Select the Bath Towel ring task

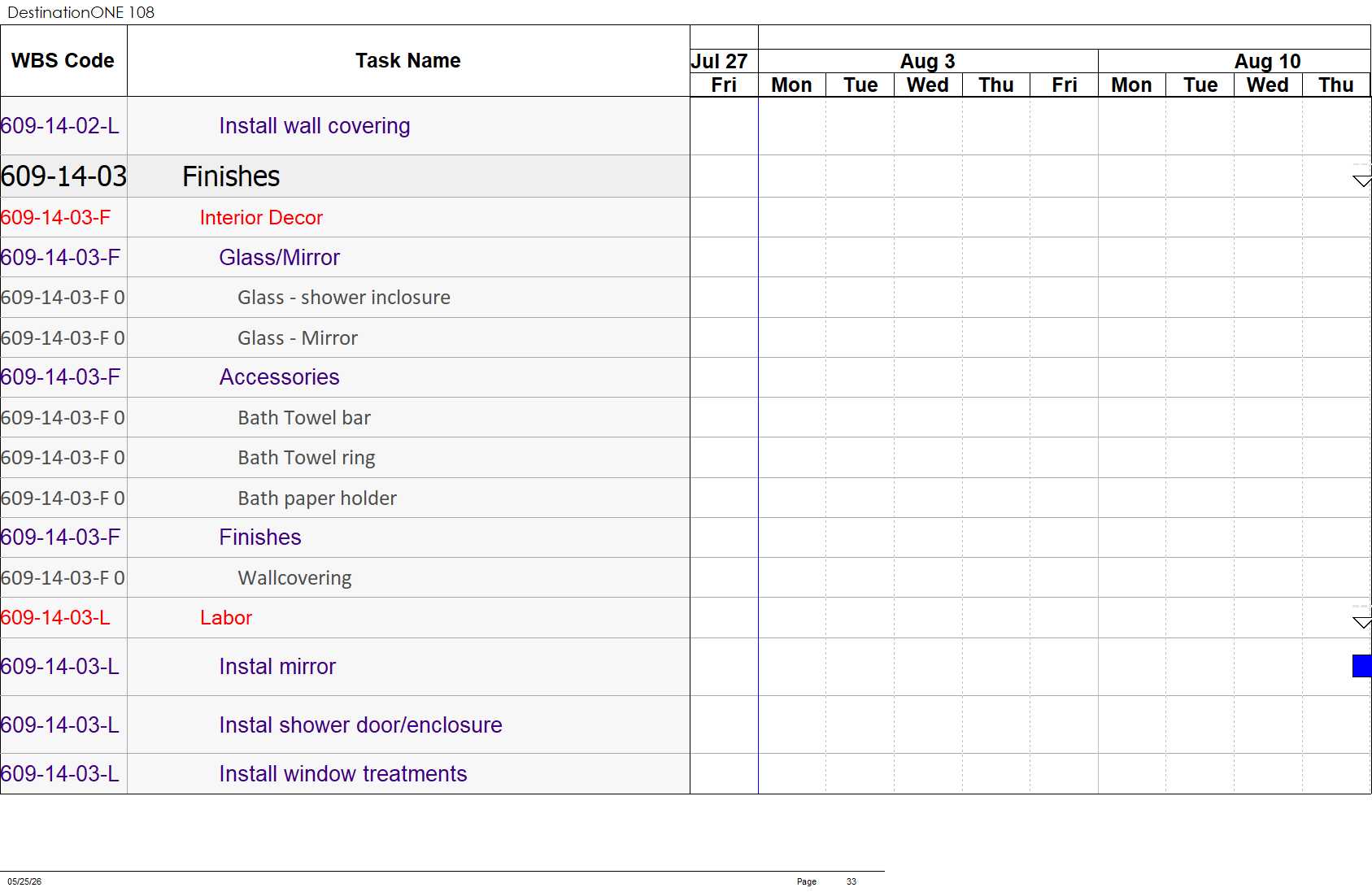click(307, 458)
